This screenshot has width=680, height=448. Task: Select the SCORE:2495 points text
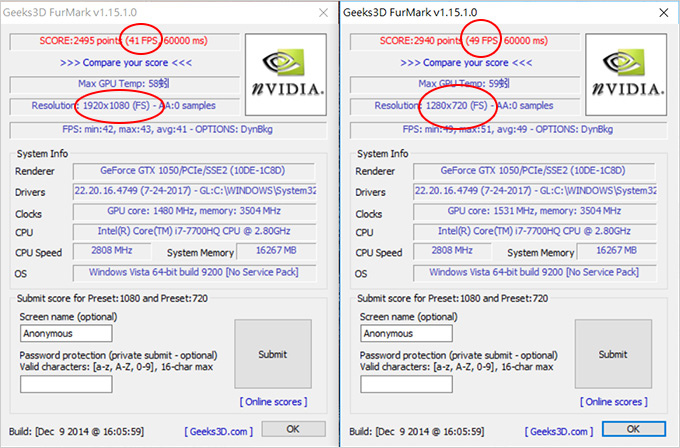tap(80, 41)
